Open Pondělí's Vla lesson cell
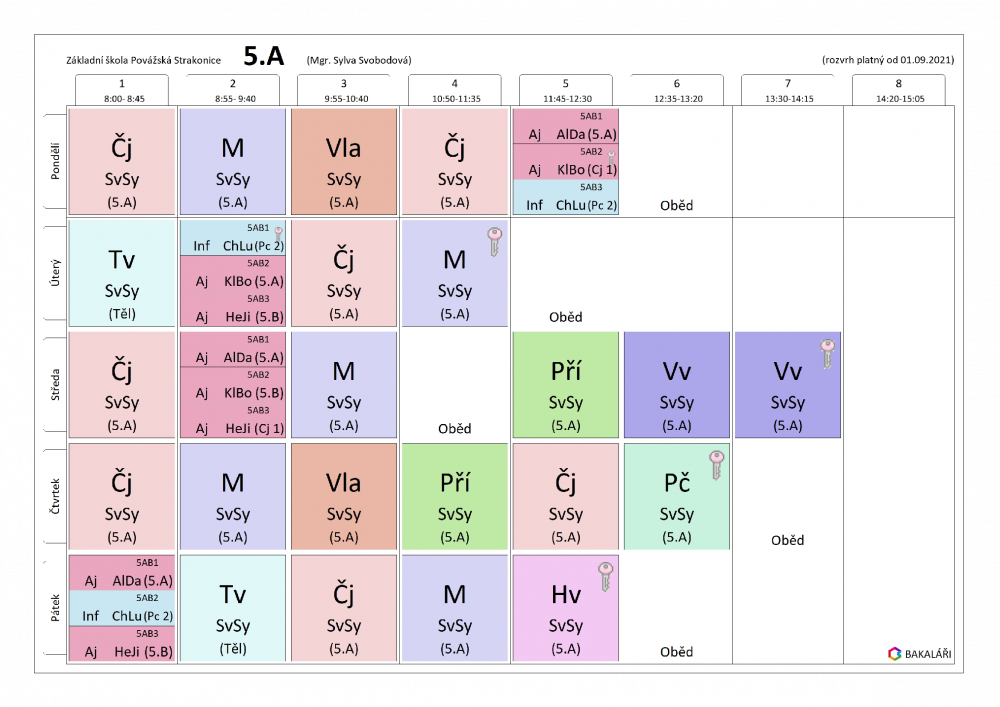Screen dimensions: 1000x707 (x=344, y=162)
